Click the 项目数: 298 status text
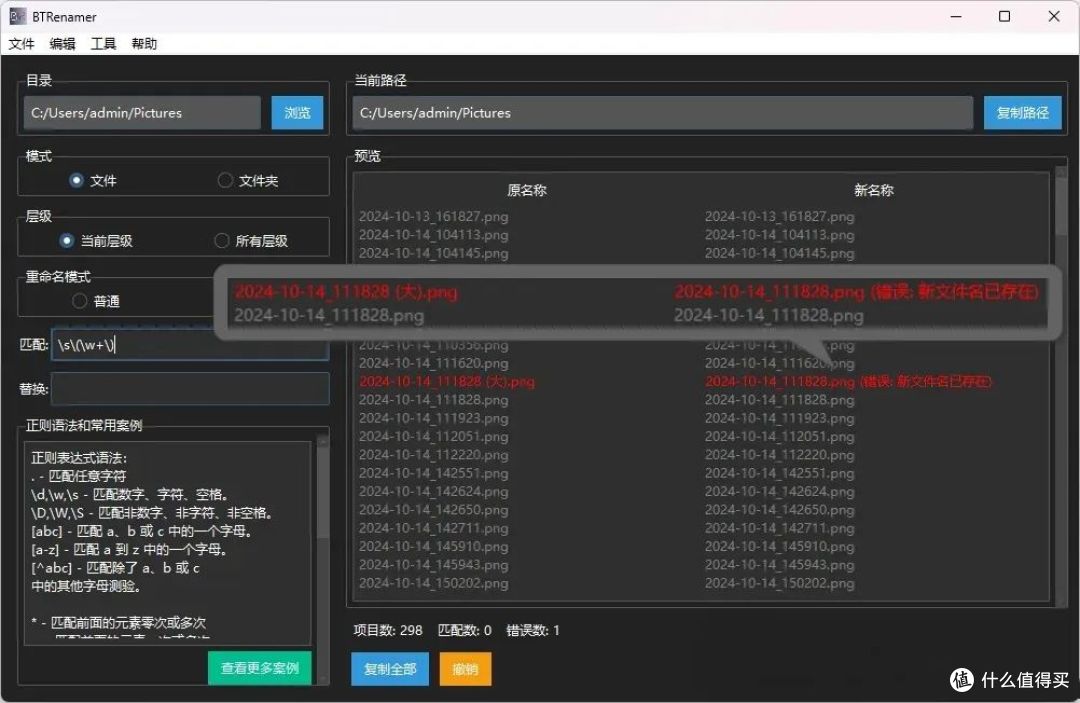This screenshot has width=1080, height=703. point(388,630)
